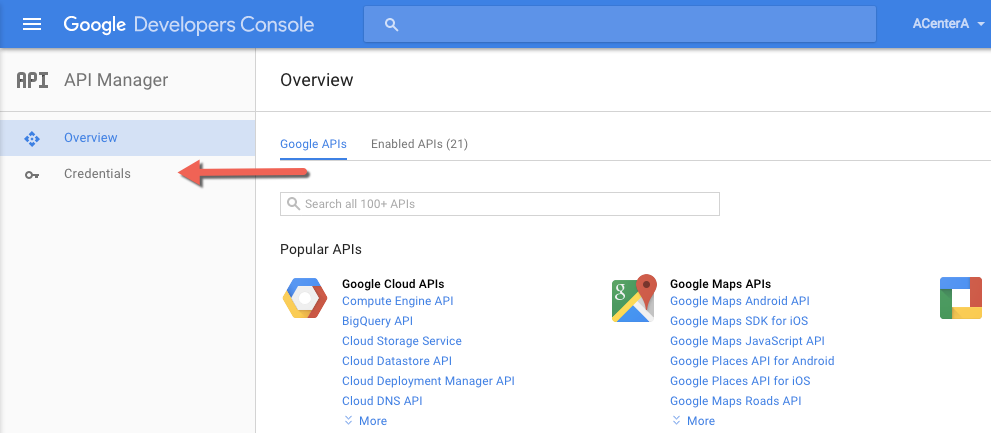Viewport: 991px width, 433px height.
Task: Open Credentials in the sidebar
Action: tap(97, 174)
